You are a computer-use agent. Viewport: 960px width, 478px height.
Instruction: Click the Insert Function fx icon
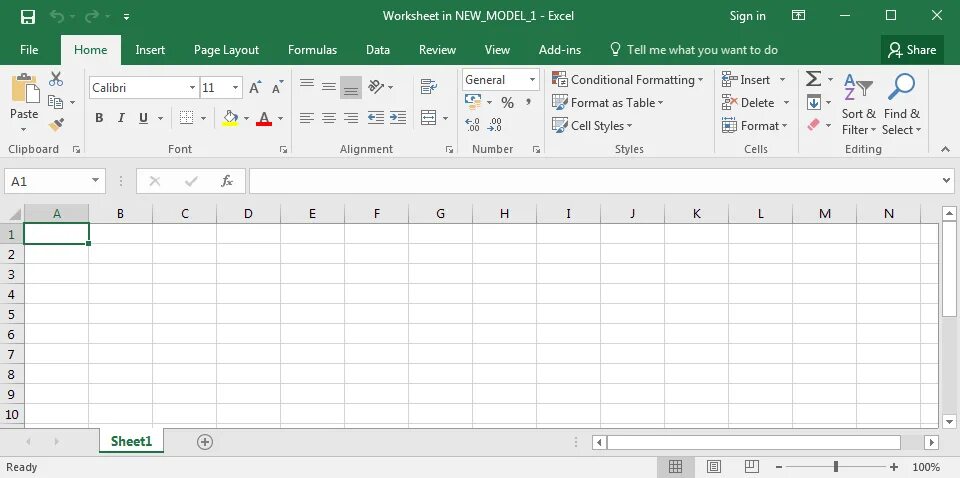(227, 181)
